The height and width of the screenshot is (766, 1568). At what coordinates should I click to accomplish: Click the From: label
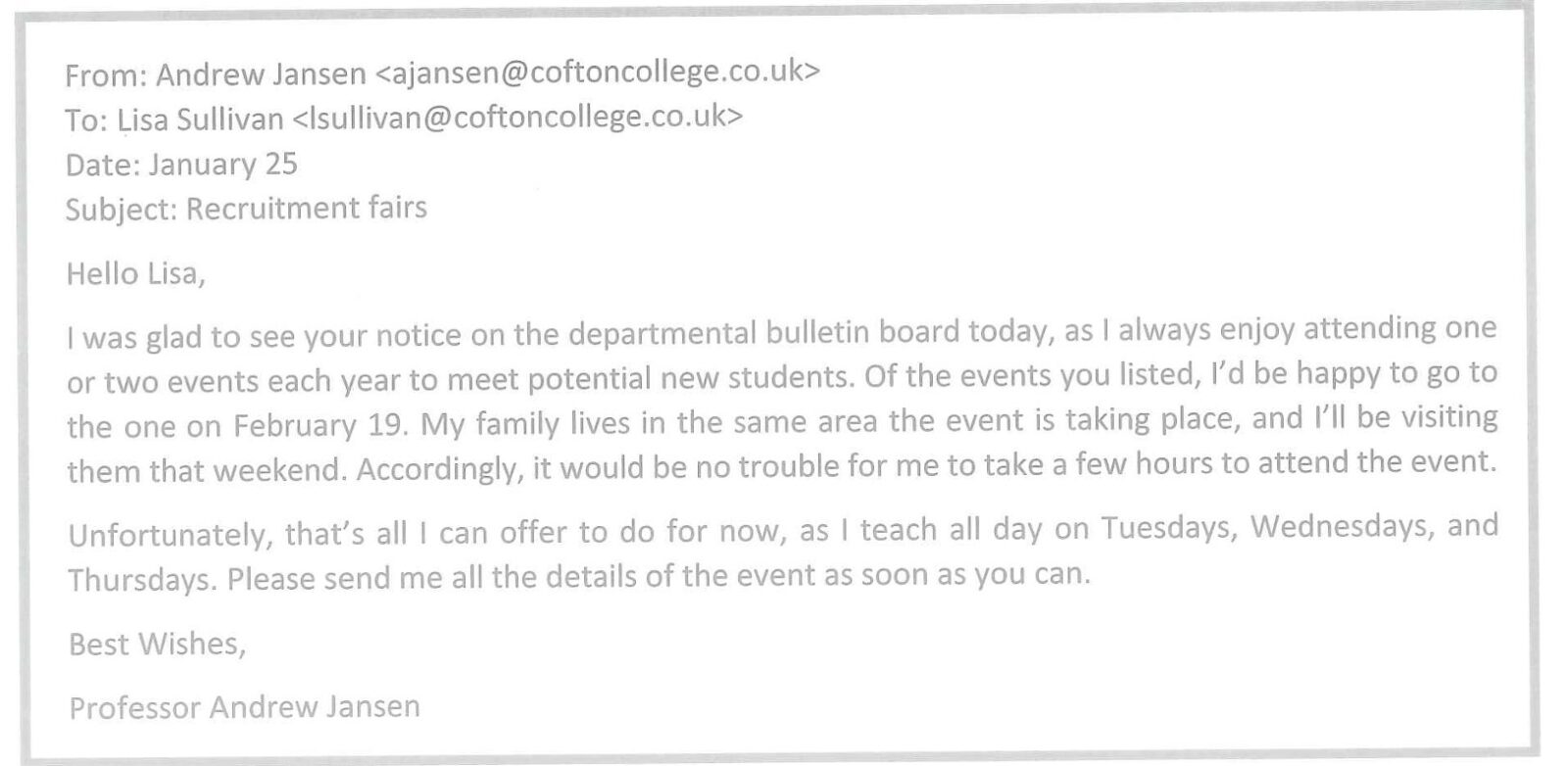click(x=106, y=75)
